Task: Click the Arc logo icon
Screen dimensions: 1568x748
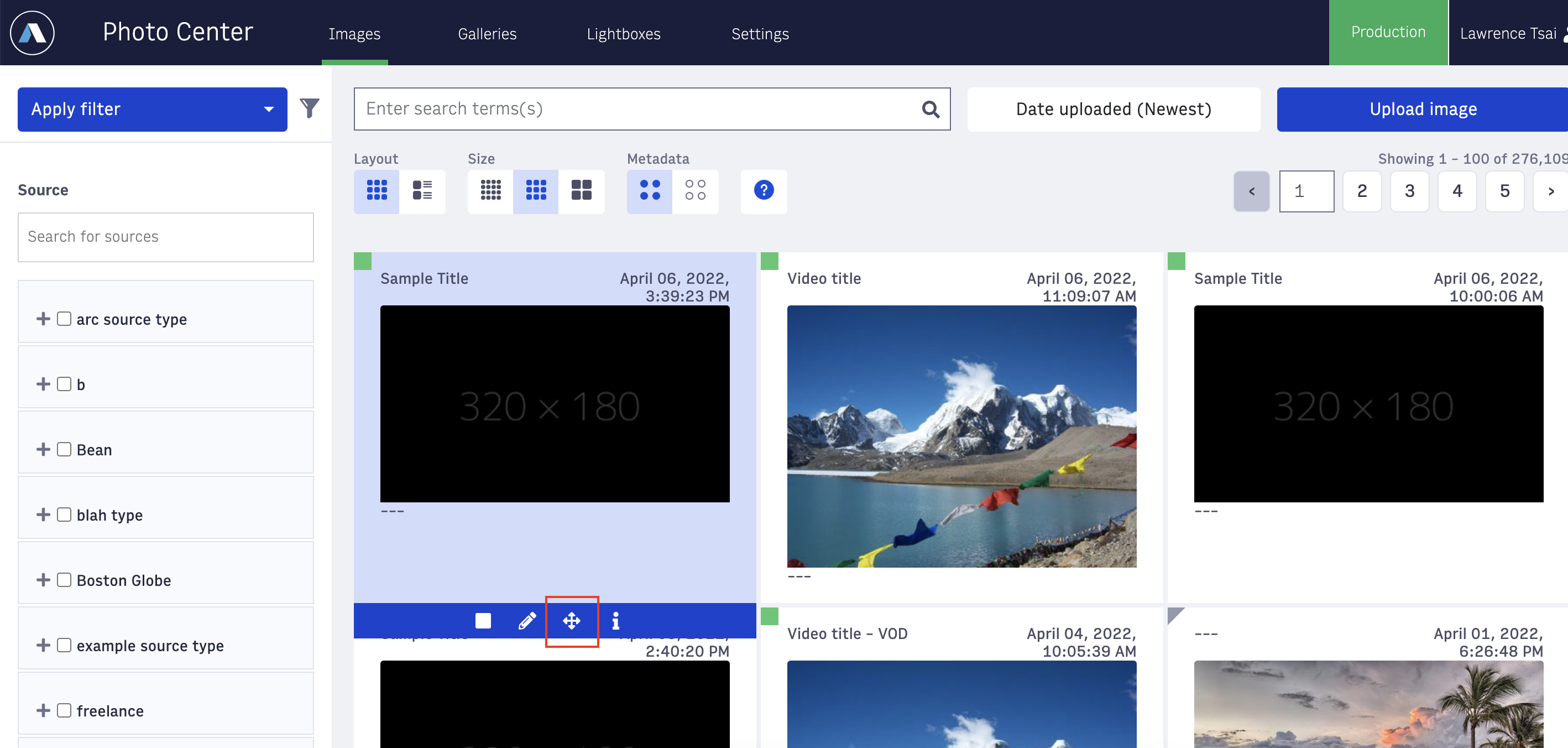Action: (x=32, y=33)
